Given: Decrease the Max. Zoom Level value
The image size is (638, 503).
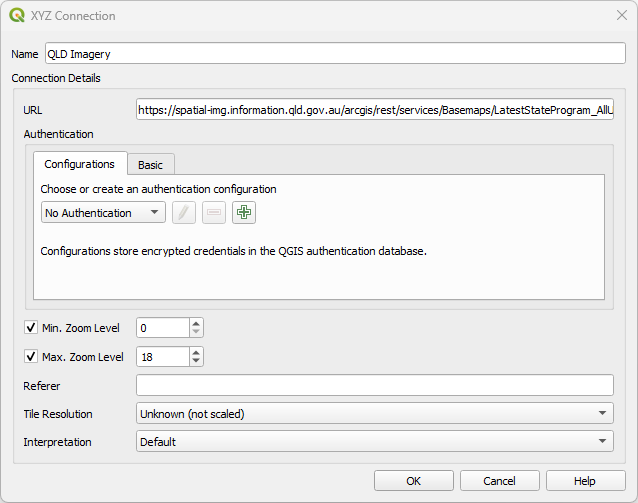Looking at the screenshot, I should pos(196,361).
